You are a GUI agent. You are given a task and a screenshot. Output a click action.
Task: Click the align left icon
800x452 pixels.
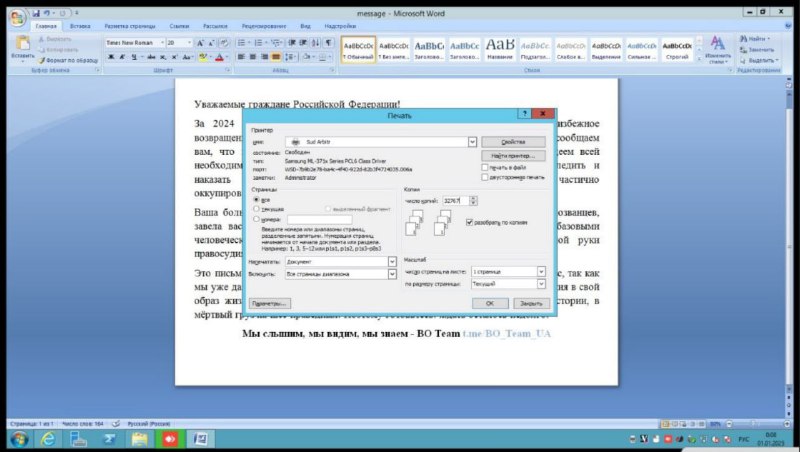(x=241, y=57)
